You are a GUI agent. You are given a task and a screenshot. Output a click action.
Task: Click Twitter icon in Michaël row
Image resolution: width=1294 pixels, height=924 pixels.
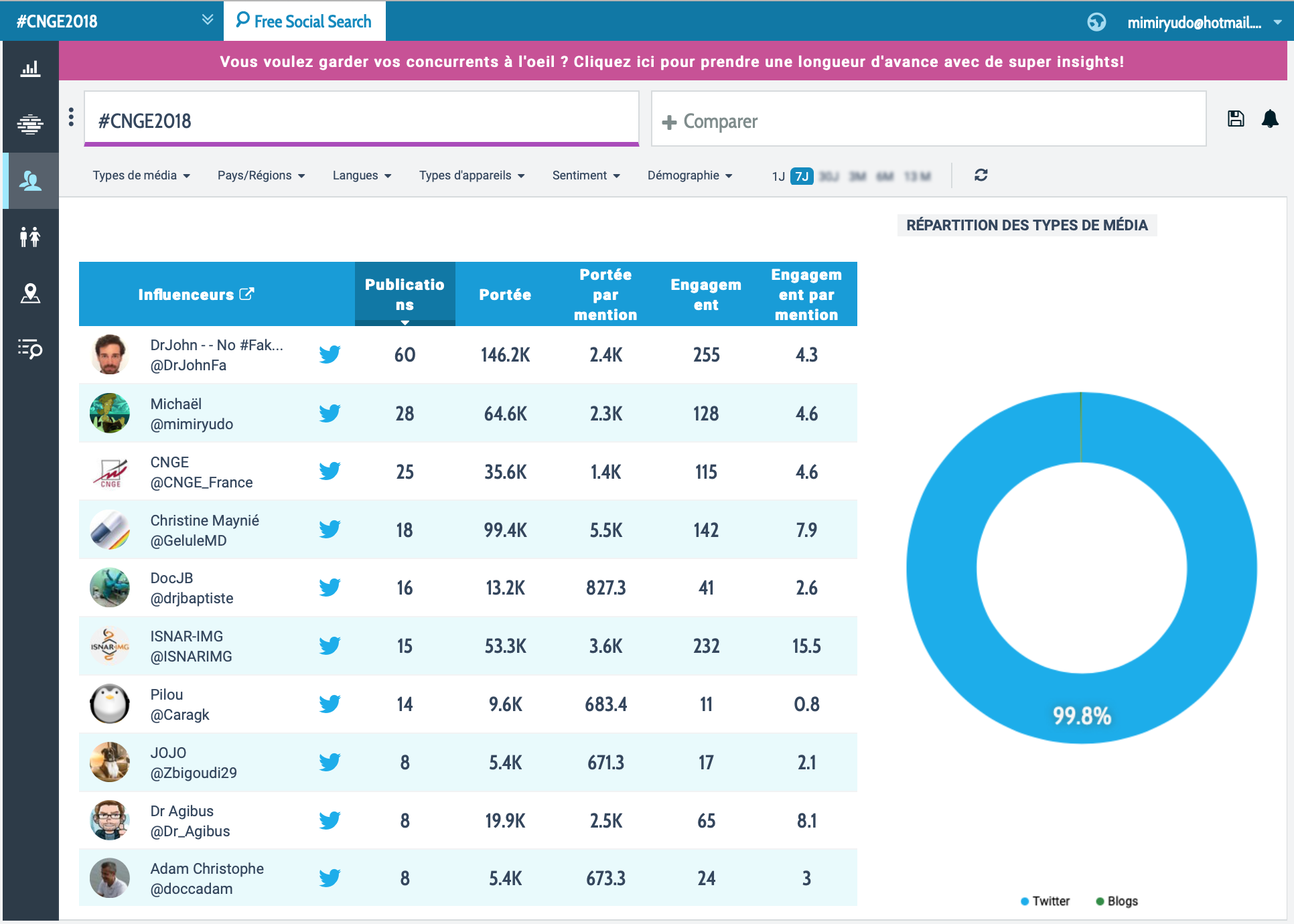330,413
